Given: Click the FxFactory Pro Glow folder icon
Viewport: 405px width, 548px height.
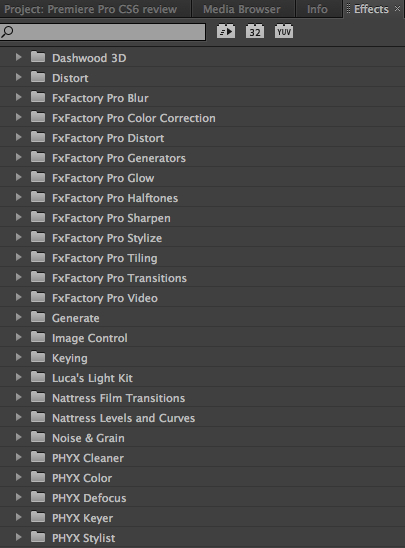Looking at the screenshot, I should tap(38, 177).
